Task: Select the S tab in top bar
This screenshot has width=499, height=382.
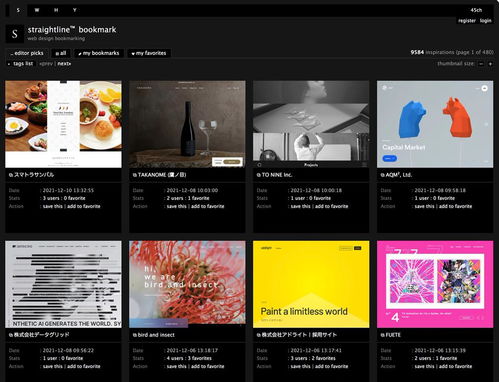Action: pyautogui.click(x=18, y=10)
